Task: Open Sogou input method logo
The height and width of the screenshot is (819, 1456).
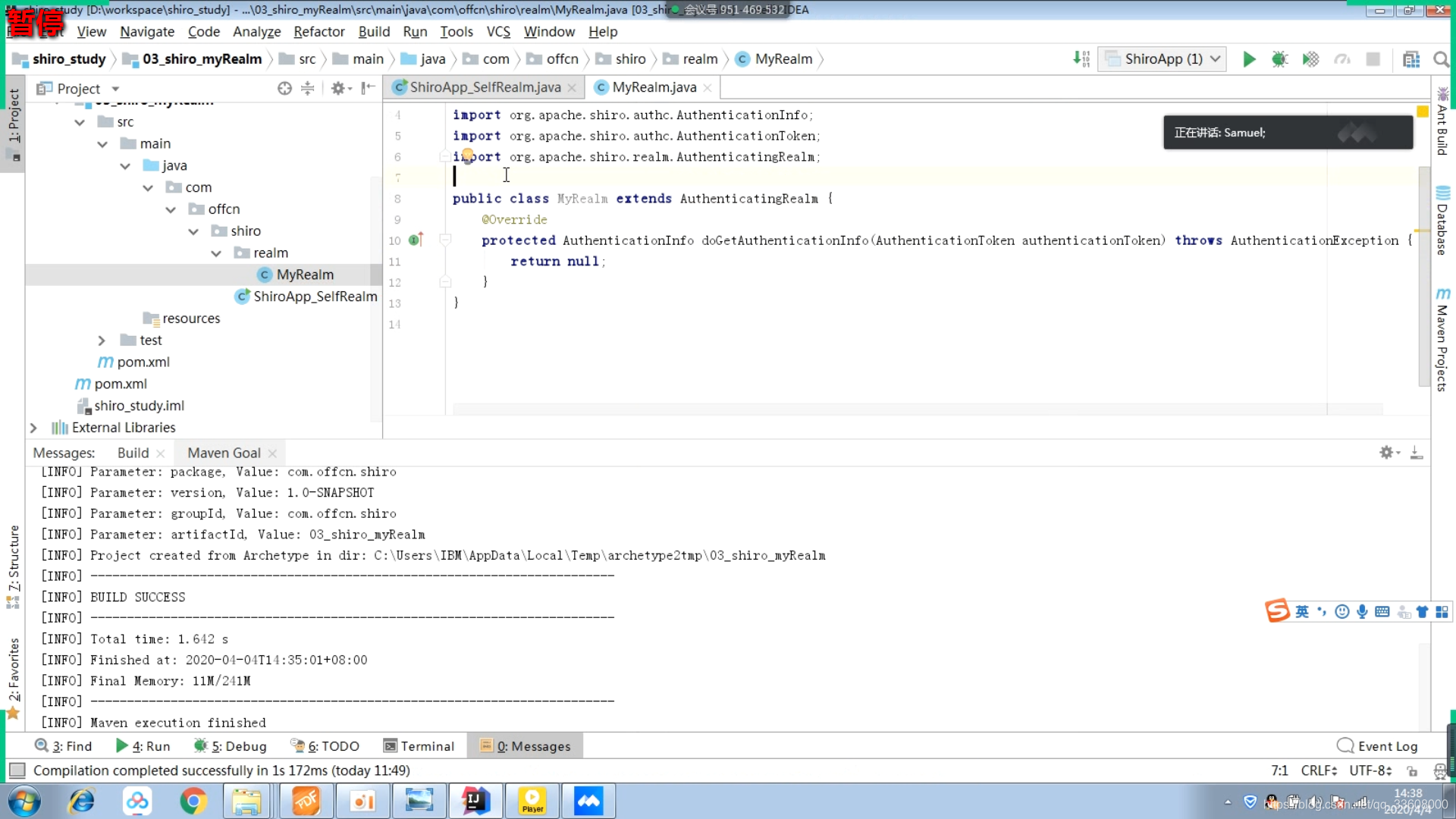Action: point(1277,610)
